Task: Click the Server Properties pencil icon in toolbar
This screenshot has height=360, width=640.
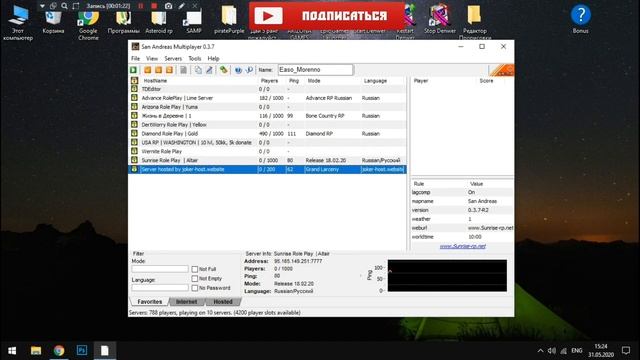Action: pyautogui.click(x=209, y=70)
